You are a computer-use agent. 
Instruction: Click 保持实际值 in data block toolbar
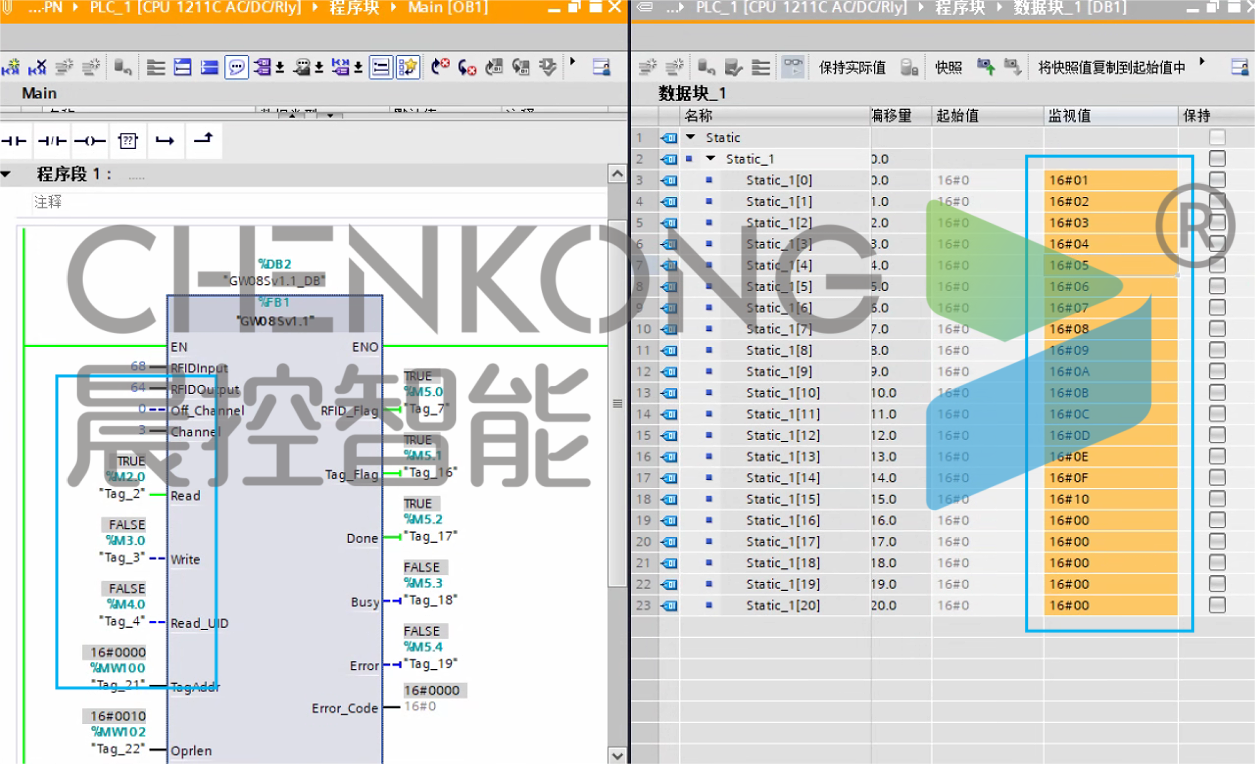pos(852,68)
